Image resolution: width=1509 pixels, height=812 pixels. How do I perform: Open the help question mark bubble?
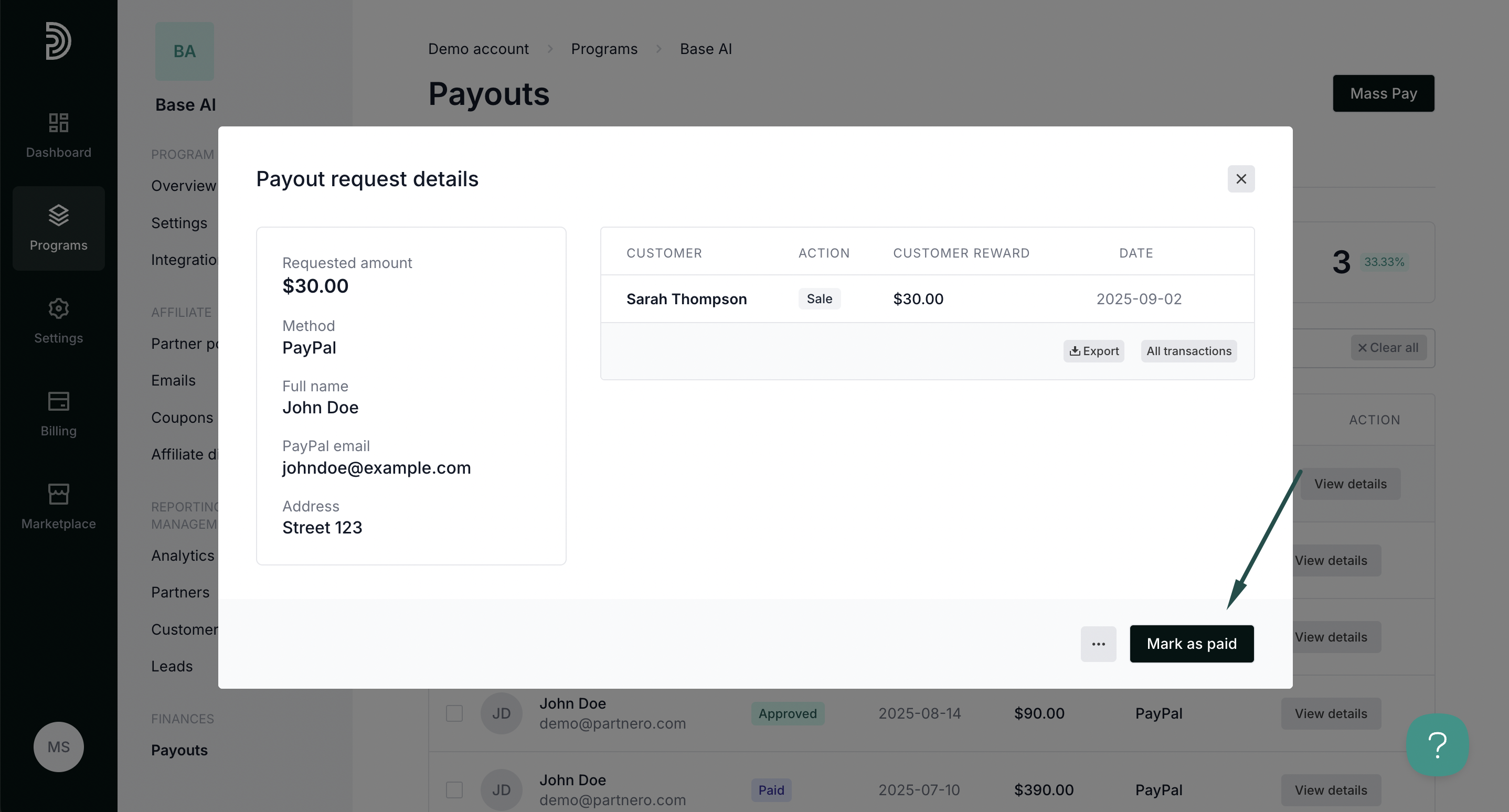coord(1437,745)
